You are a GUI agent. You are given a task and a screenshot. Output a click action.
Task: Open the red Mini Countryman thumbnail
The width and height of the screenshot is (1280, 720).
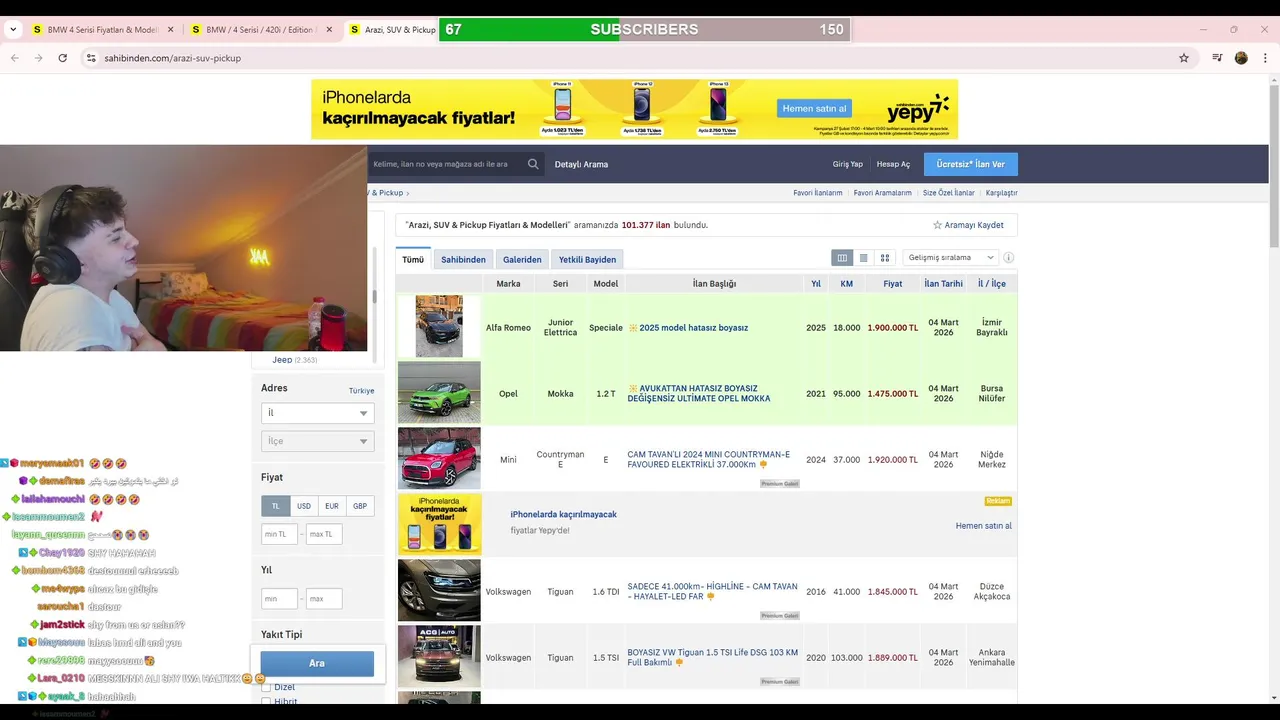click(439, 458)
